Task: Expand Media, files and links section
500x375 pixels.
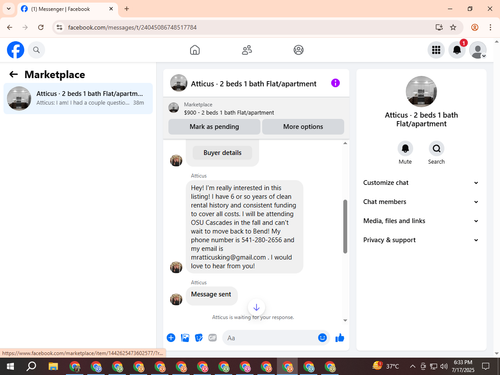Action: 421,221
